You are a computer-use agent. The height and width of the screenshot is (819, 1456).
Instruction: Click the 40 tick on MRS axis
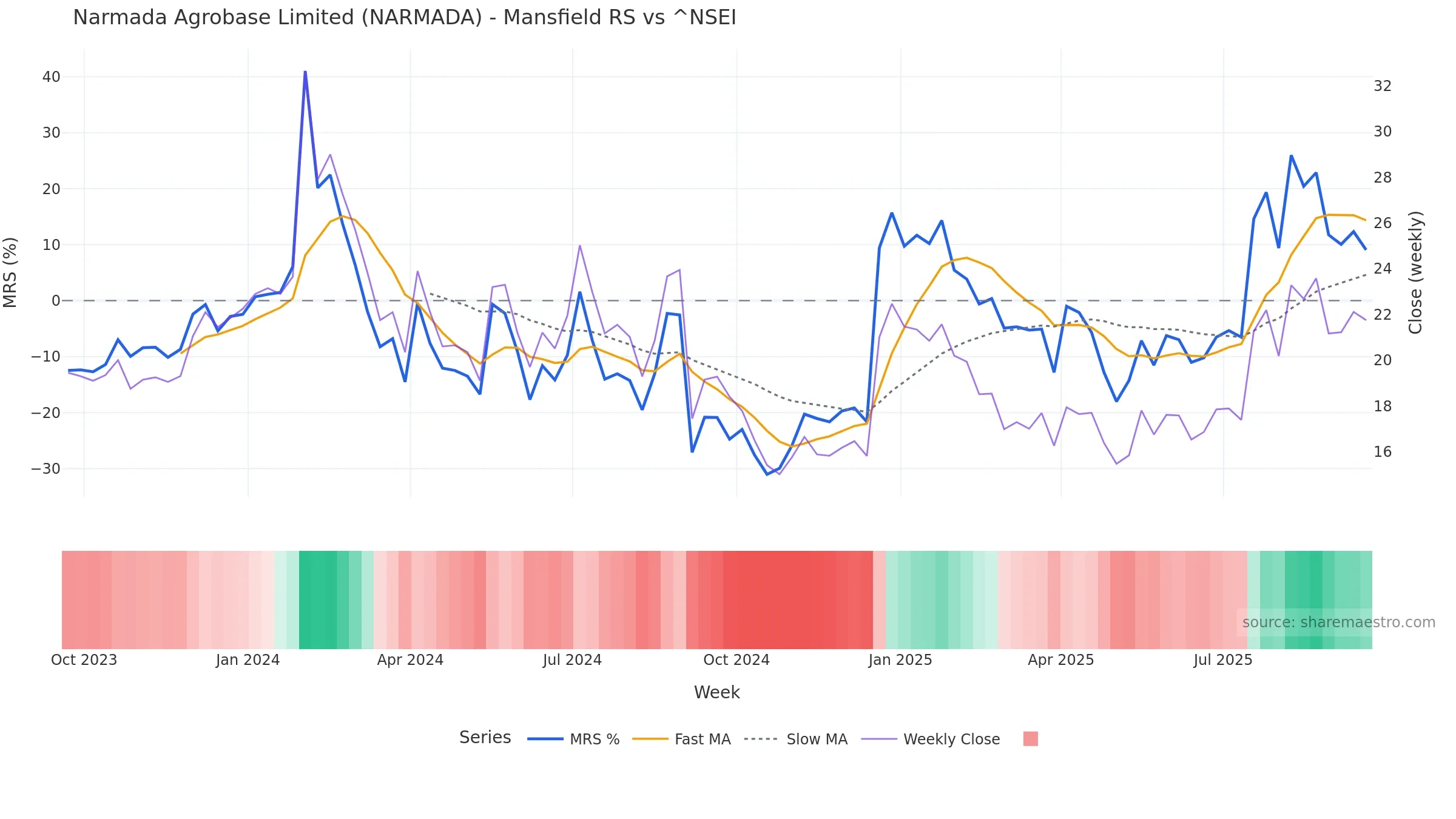52,77
